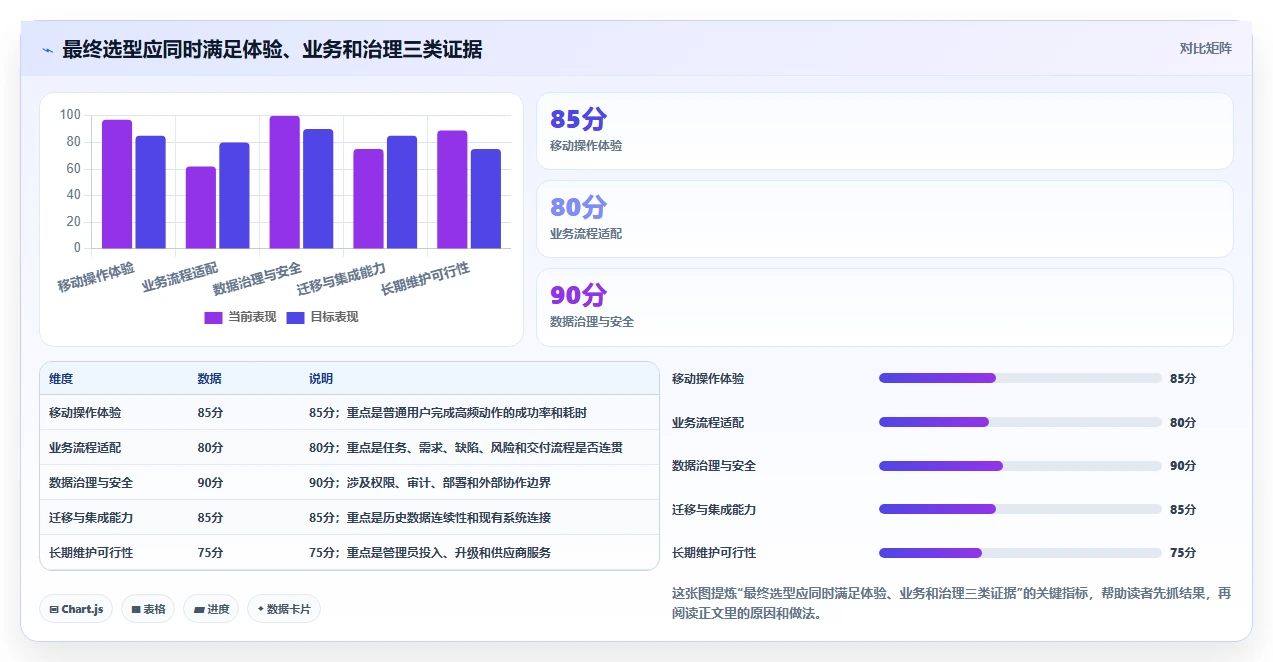Viewport: 1273px width, 662px height.
Task: Click the chart axis label 业务流程适配
Action: tap(180, 276)
